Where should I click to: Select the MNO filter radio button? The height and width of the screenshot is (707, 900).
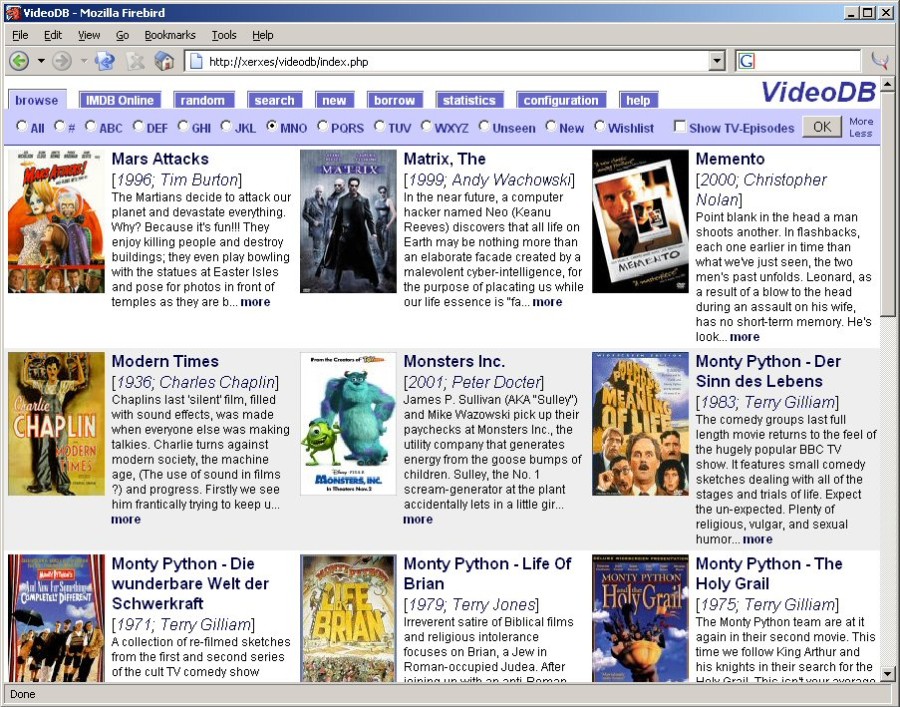[271, 126]
